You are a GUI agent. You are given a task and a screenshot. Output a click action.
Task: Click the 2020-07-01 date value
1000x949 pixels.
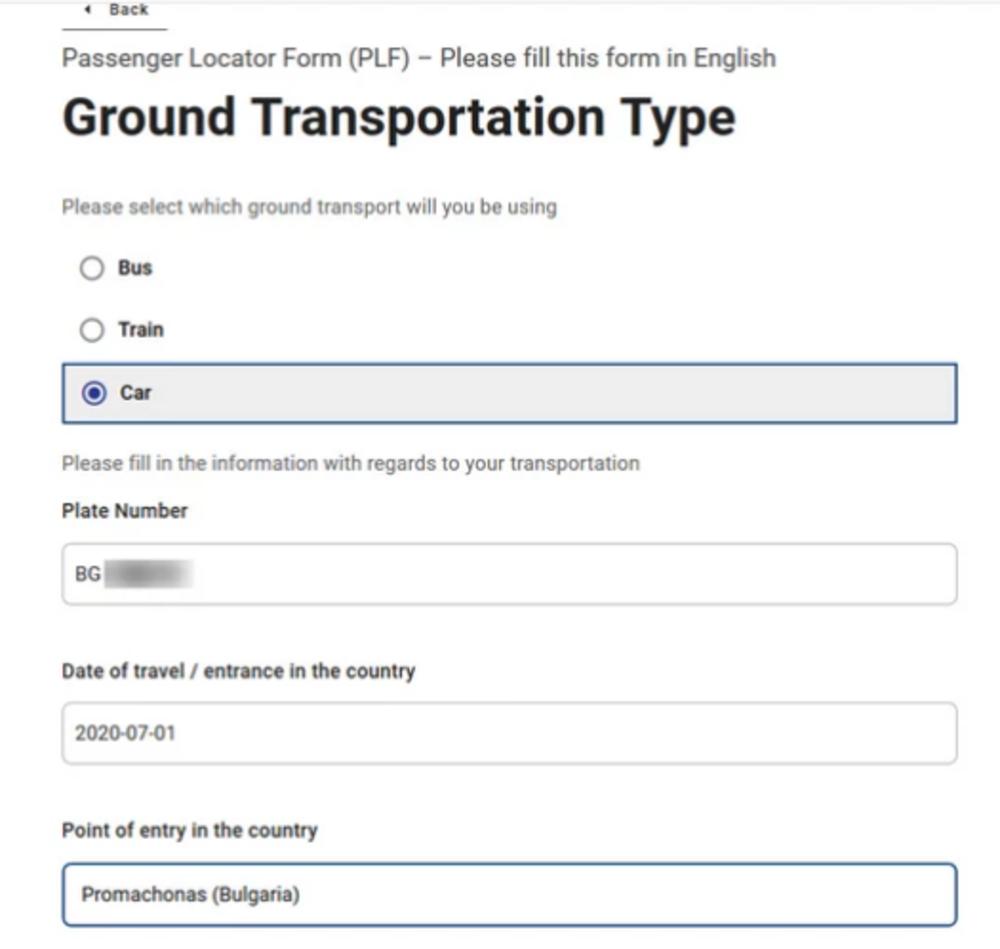125,733
